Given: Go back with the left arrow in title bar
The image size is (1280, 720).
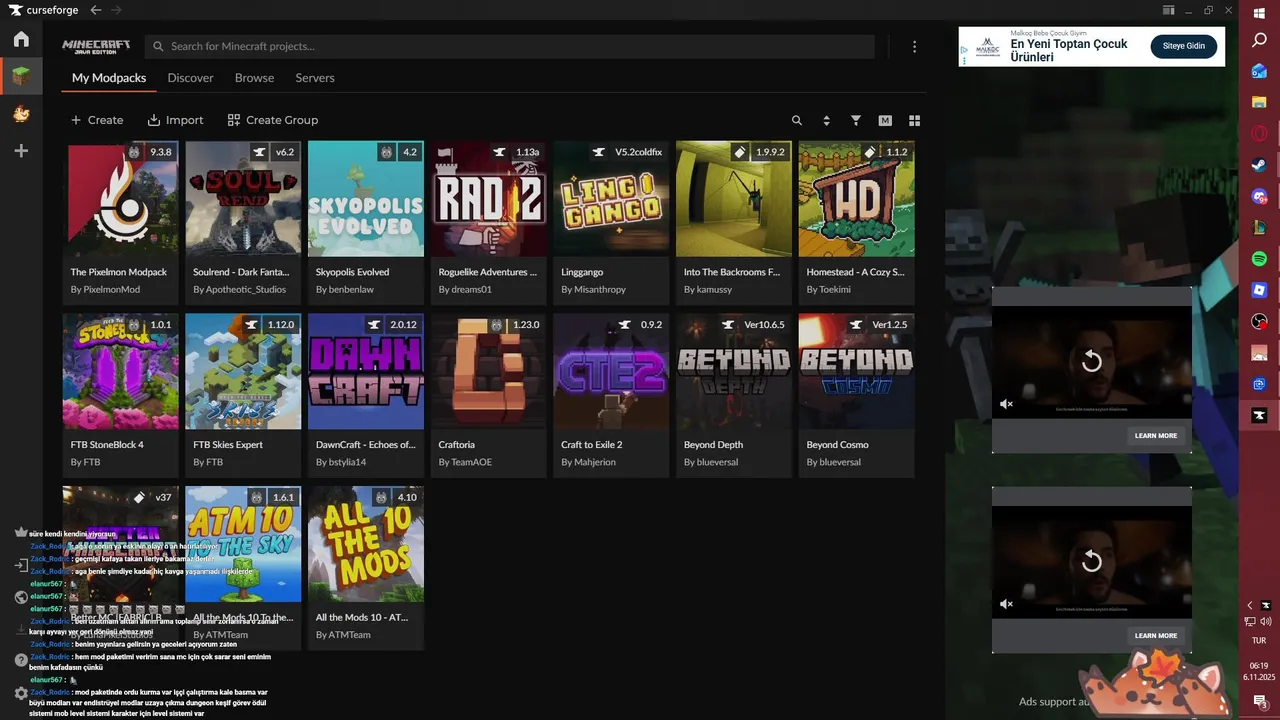Looking at the screenshot, I should (x=96, y=10).
